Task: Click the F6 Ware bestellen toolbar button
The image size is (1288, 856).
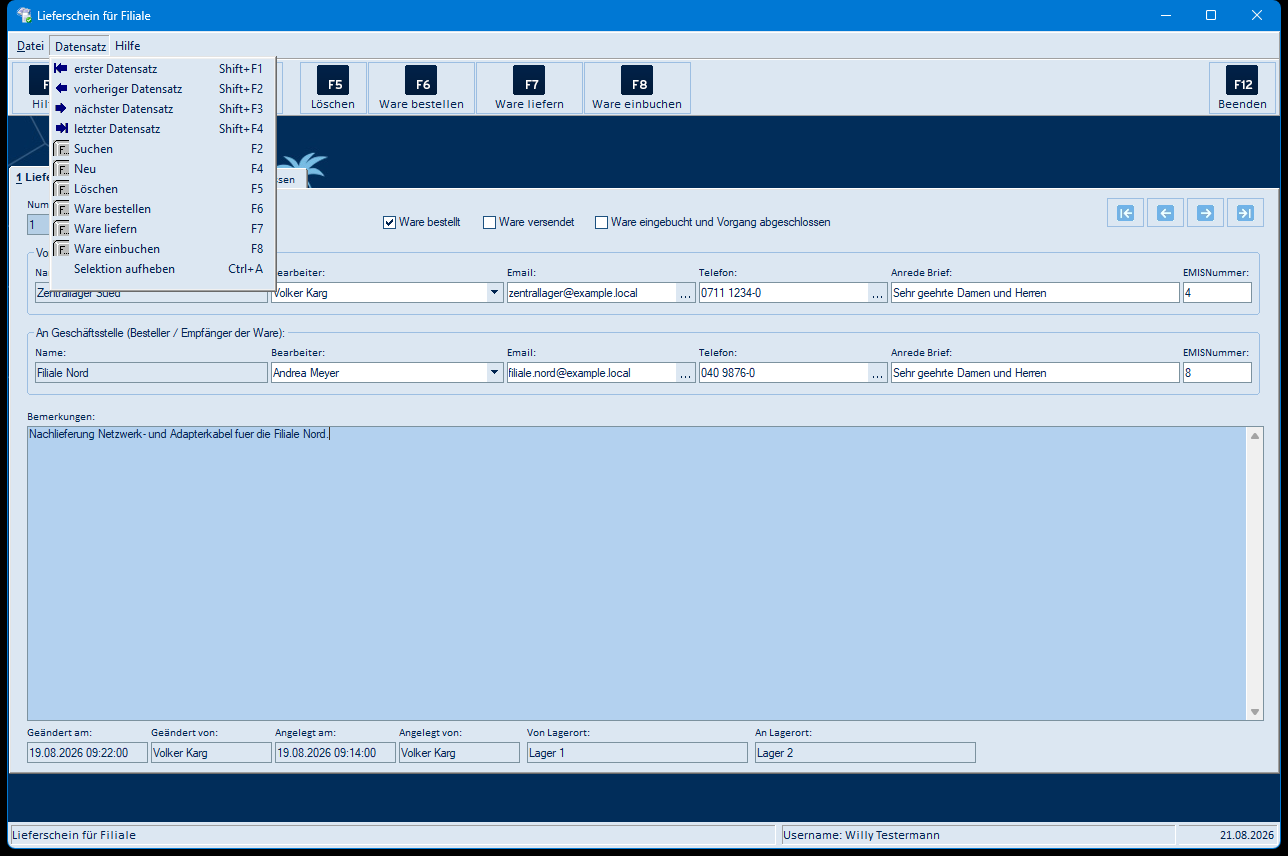Action: 421,88
